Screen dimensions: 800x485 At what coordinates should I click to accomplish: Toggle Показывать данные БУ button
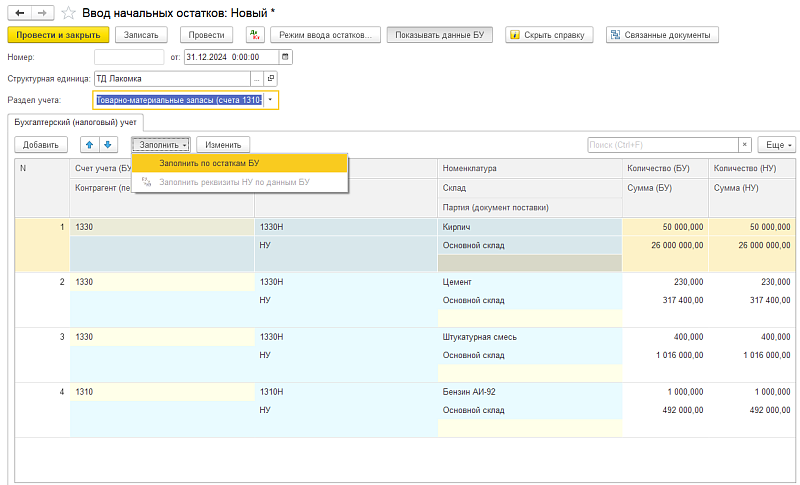[440, 35]
